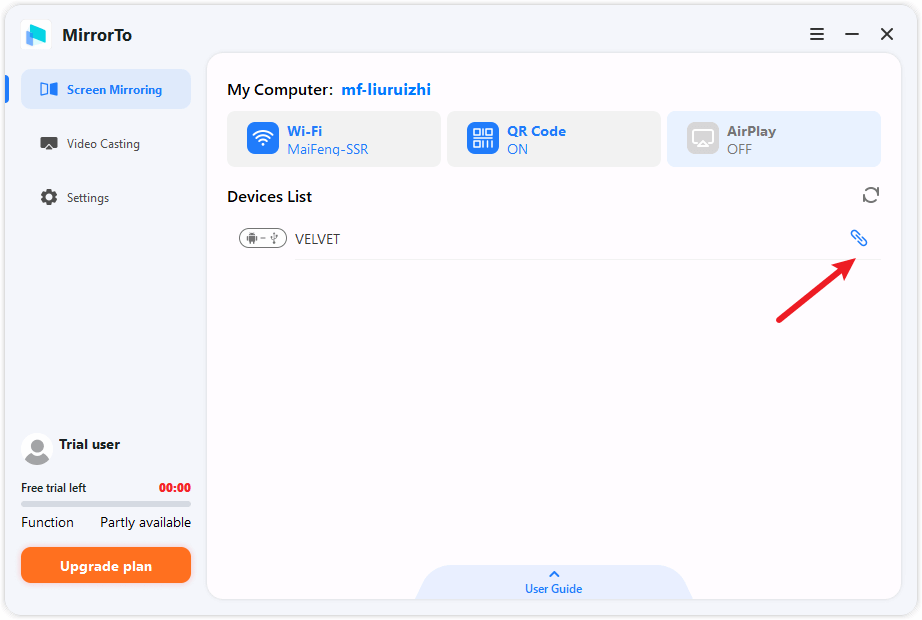
Task: Click the Trial user label
Action: [x=89, y=445]
